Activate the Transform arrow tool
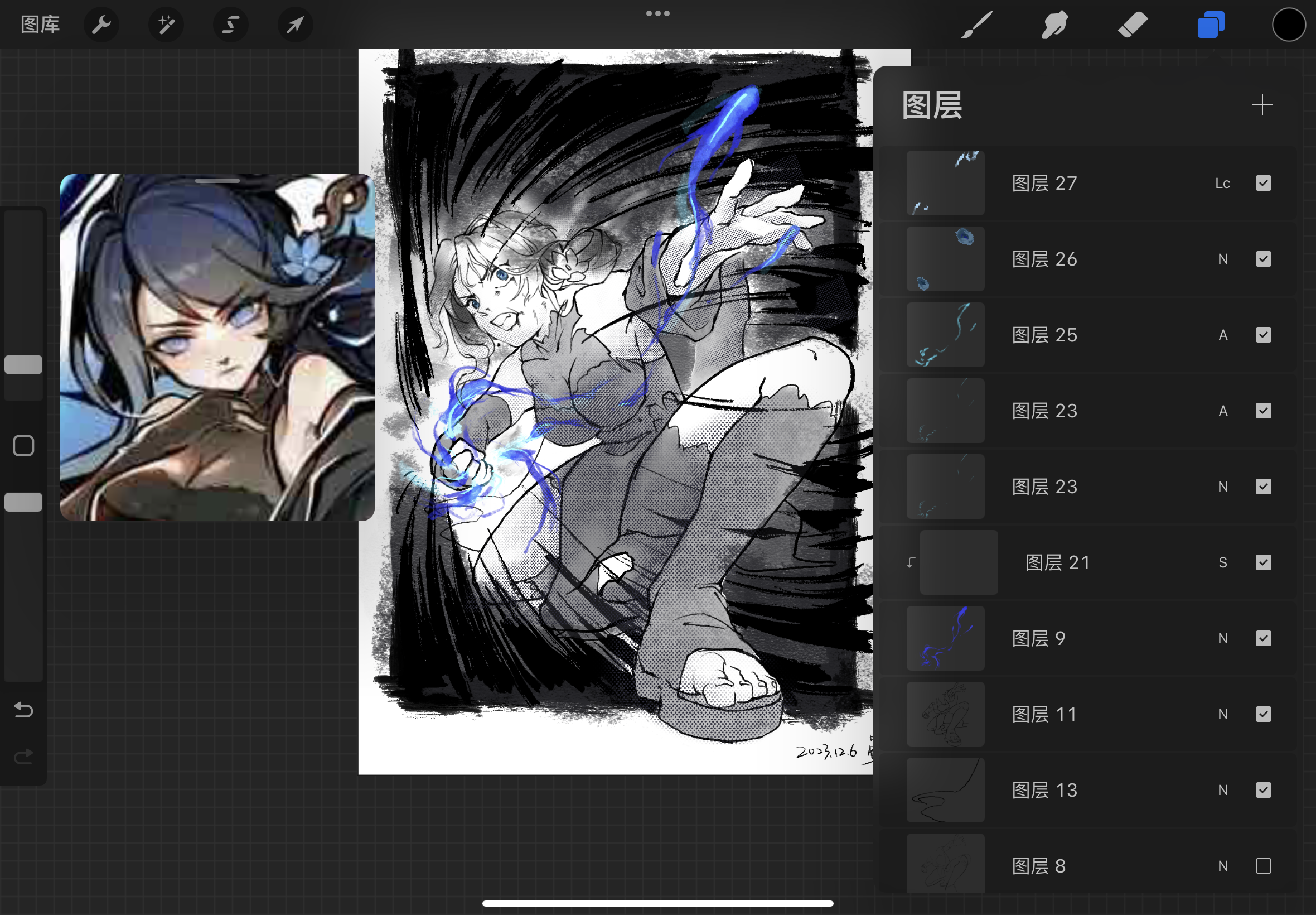The image size is (1316, 915). click(295, 25)
